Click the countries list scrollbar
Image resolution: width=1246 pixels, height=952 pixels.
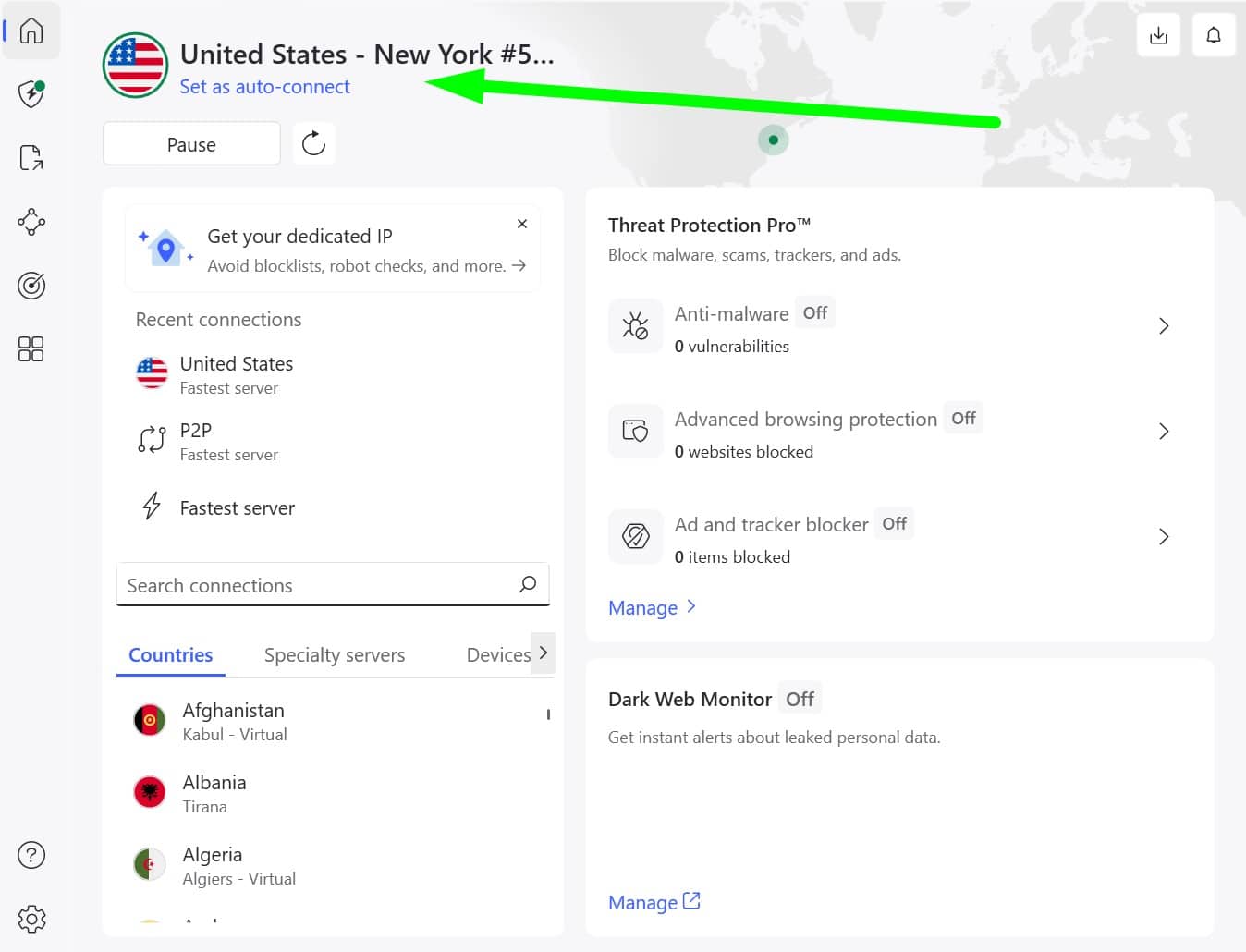click(548, 714)
